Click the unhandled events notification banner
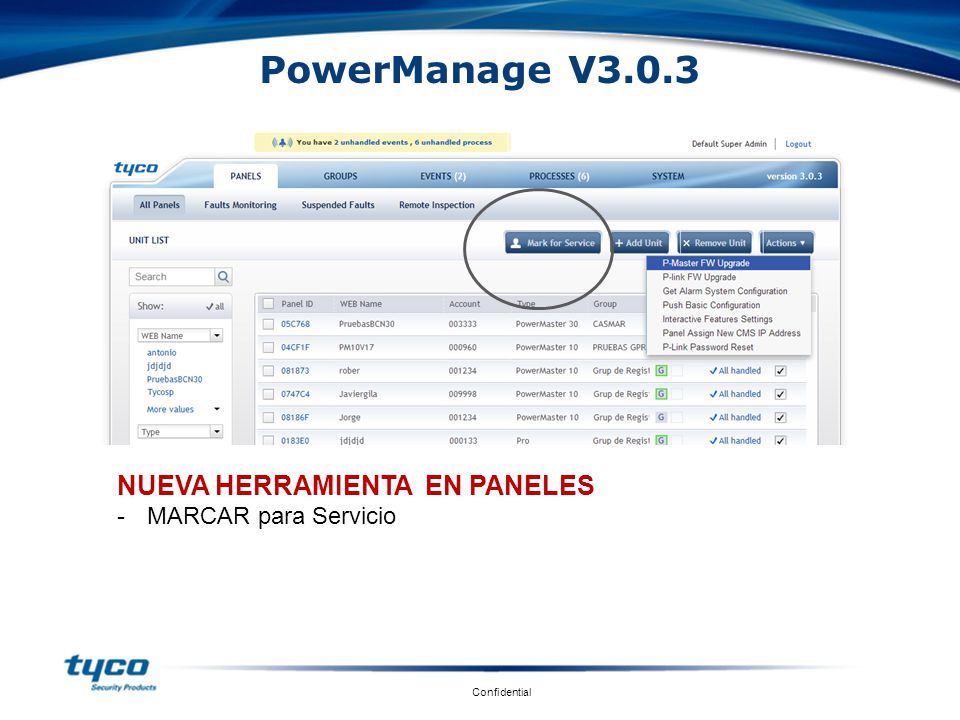Screen dimensions: 960x720 tap(383, 142)
